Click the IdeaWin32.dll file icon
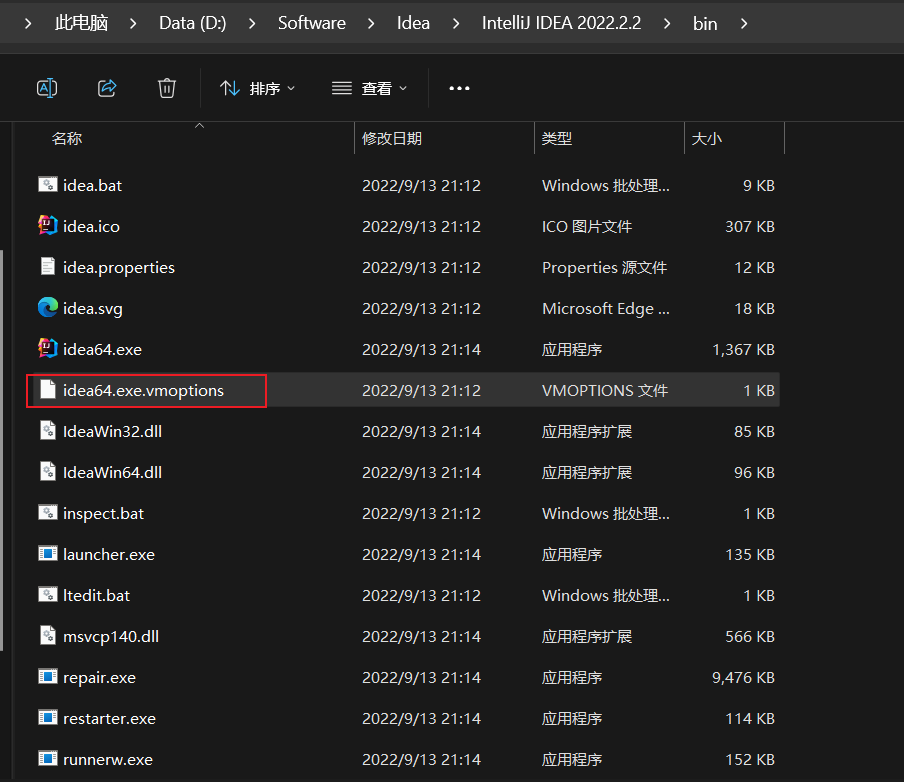This screenshot has height=782, width=904. [x=48, y=431]
